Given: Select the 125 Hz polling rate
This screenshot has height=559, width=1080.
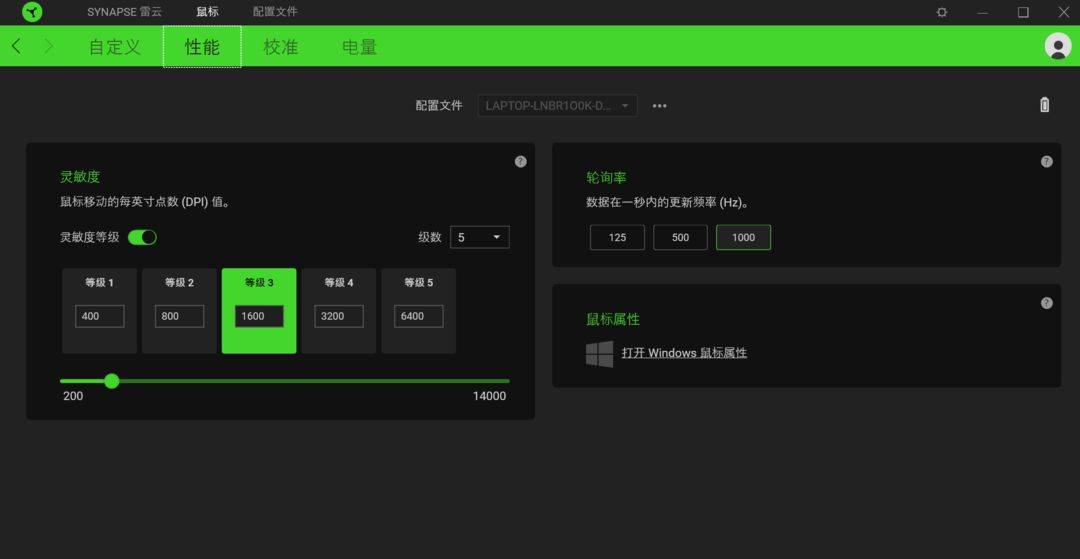Looking at the screenshot, I should coord(617,238).
